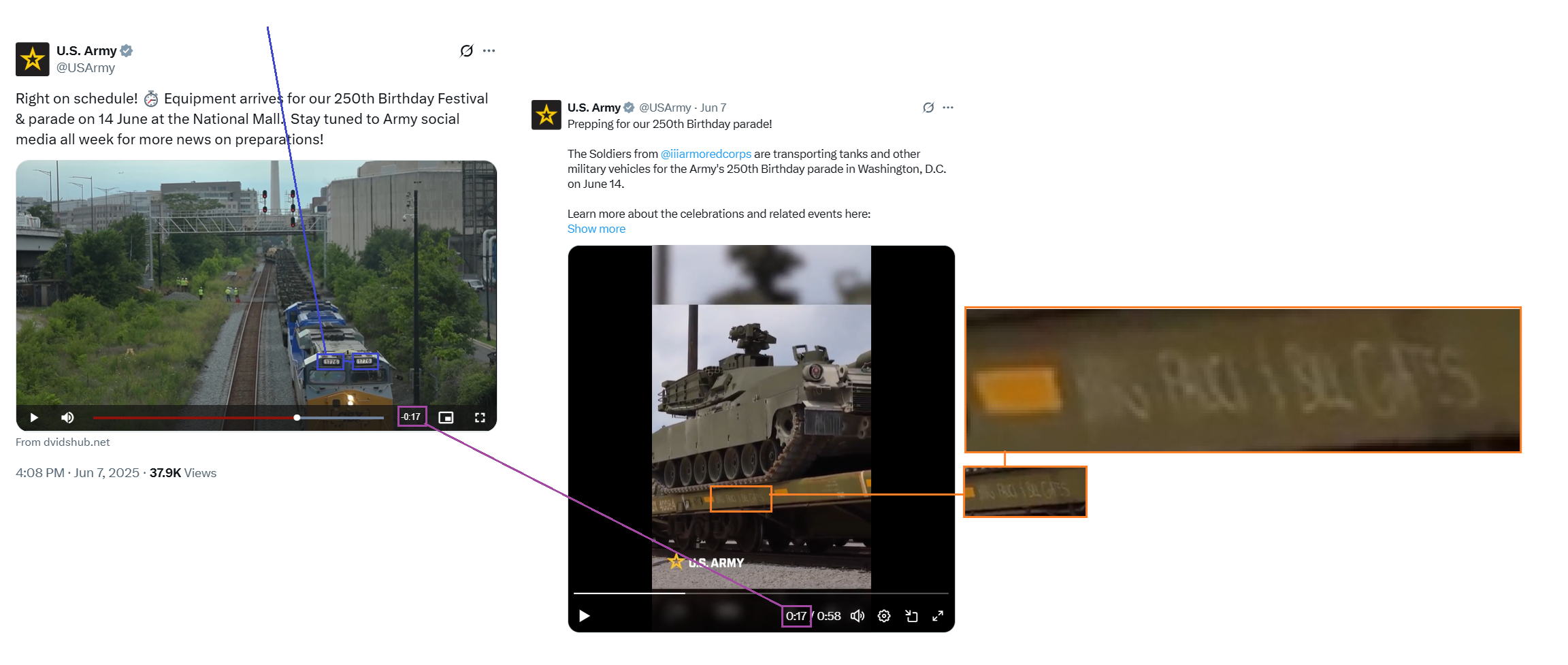Click verified badge beside left U.S. Army name
Image resolution: width=1568 pixels, height=665 pixels.
127,50
